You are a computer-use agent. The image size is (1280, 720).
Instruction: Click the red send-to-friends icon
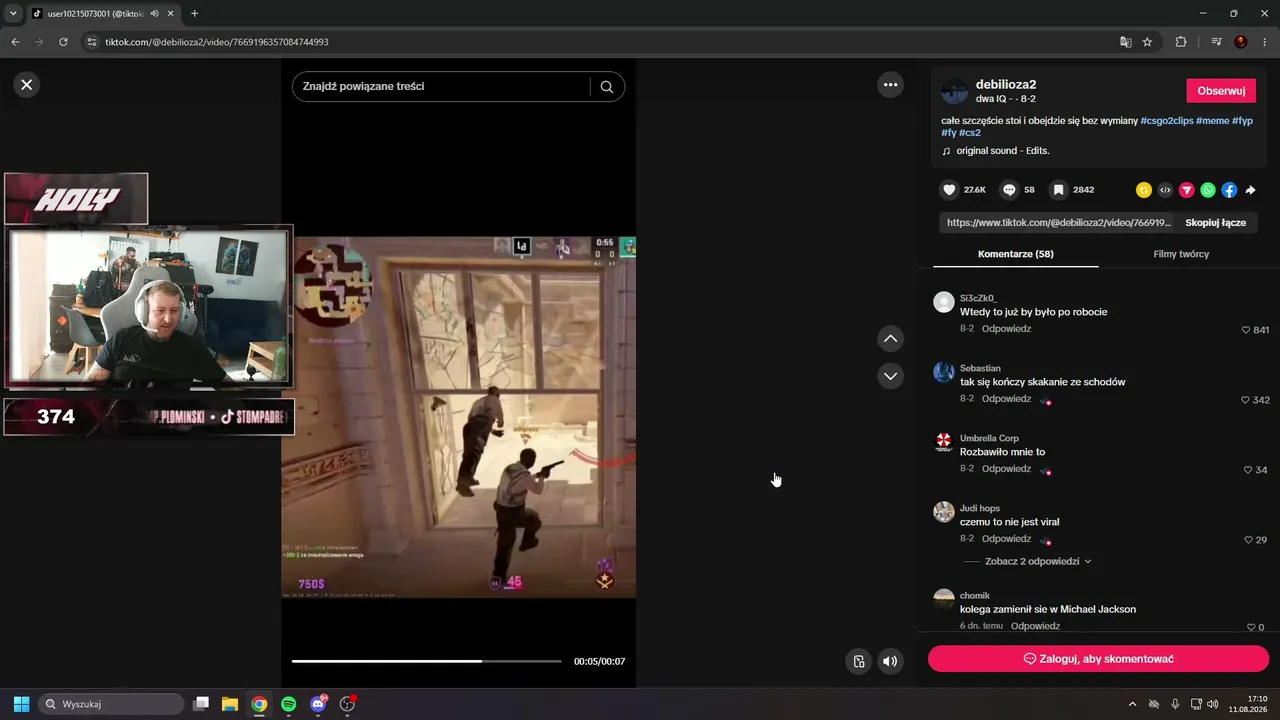tap(1187, 190)
